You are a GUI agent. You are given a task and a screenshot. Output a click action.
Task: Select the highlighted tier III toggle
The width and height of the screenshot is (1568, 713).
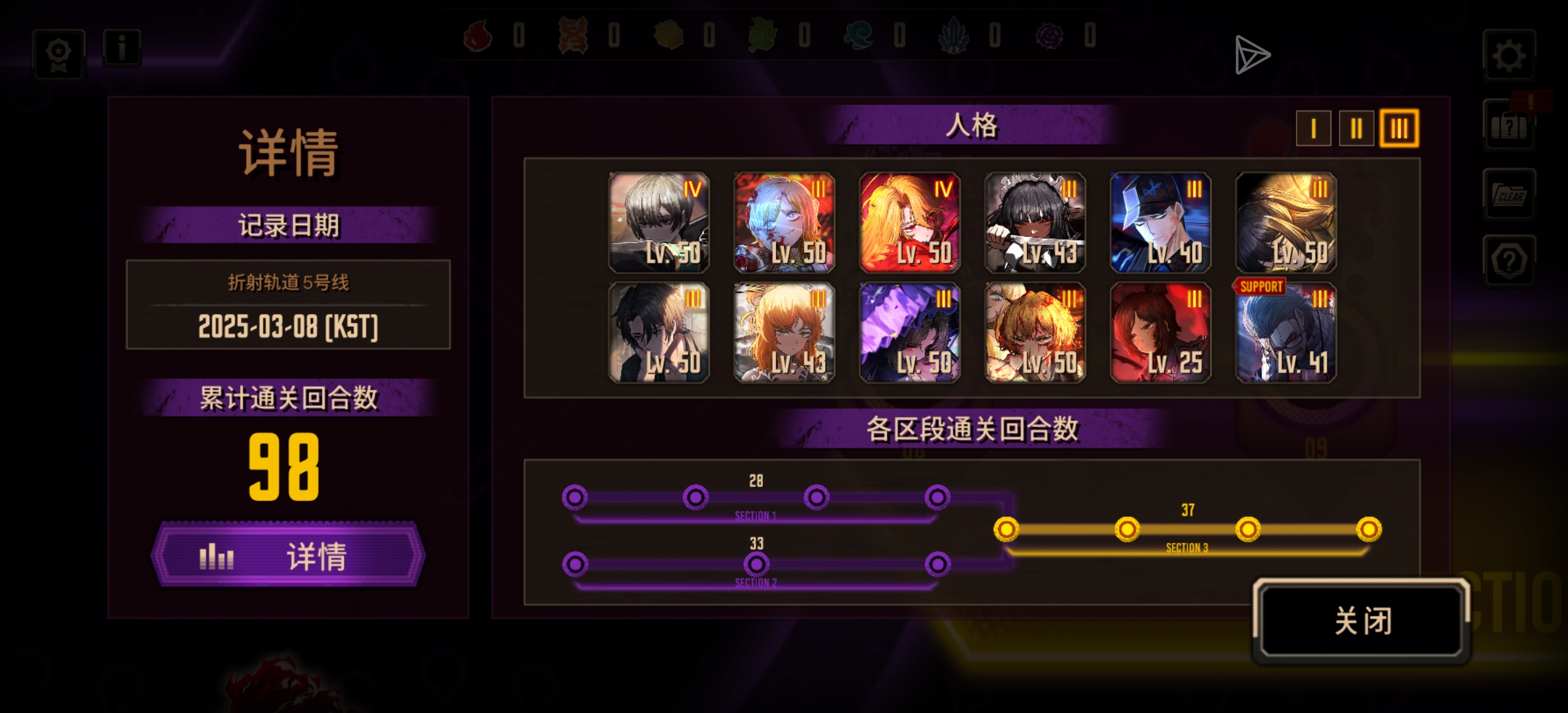1399,128
